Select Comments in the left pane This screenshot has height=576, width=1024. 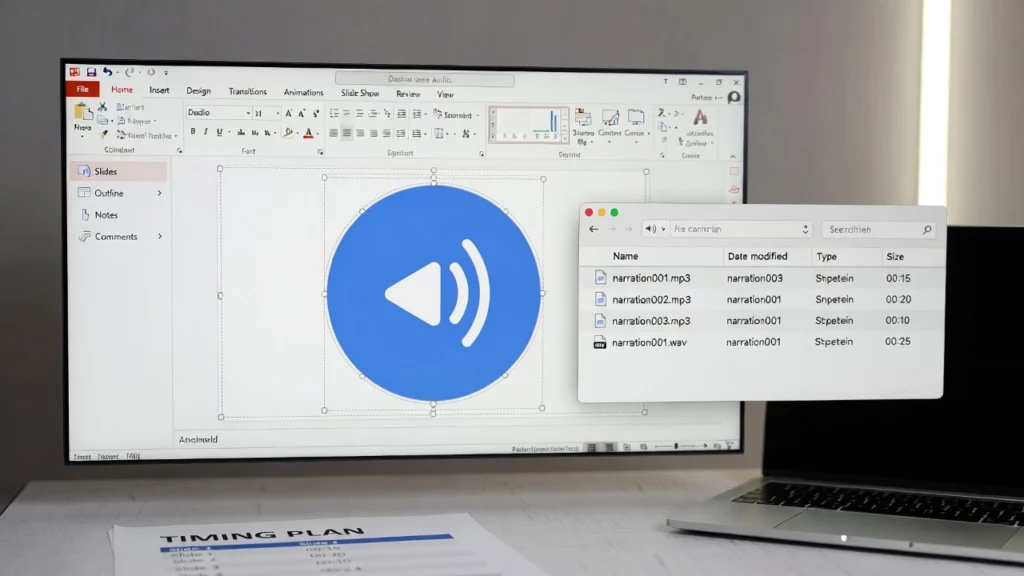(x=118, y=236)
